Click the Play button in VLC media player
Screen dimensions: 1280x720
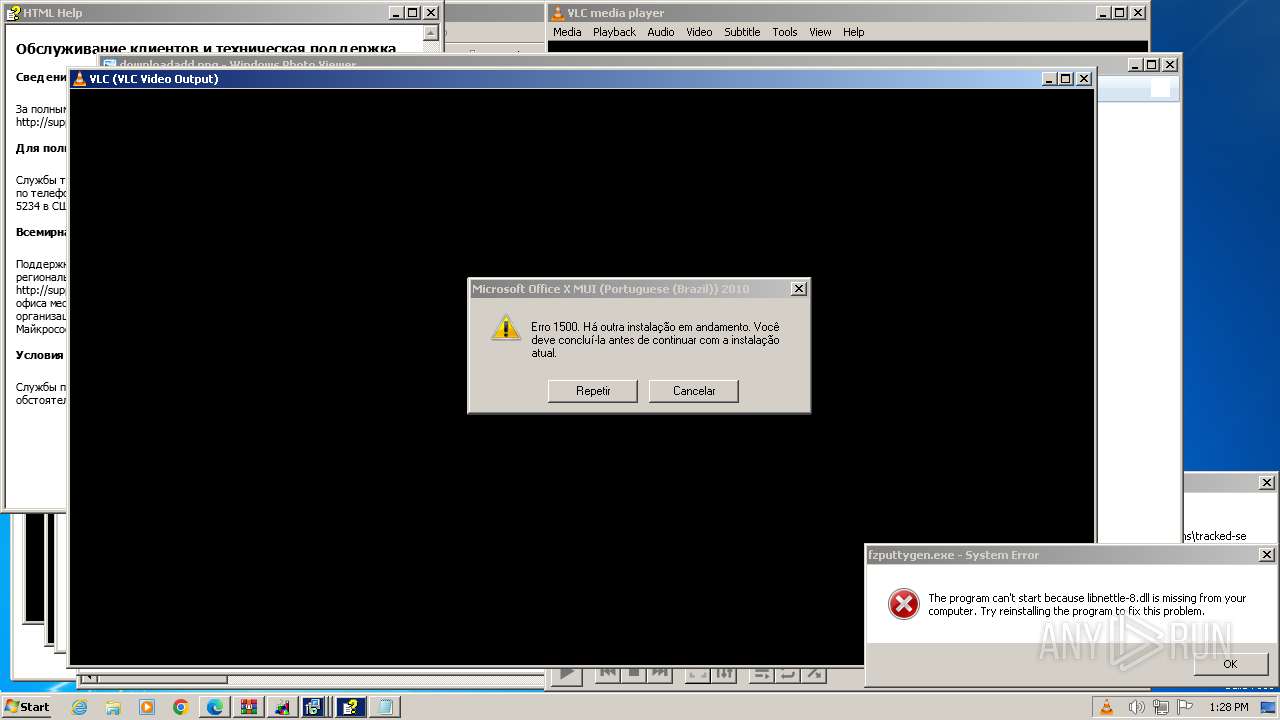[566, 675]
